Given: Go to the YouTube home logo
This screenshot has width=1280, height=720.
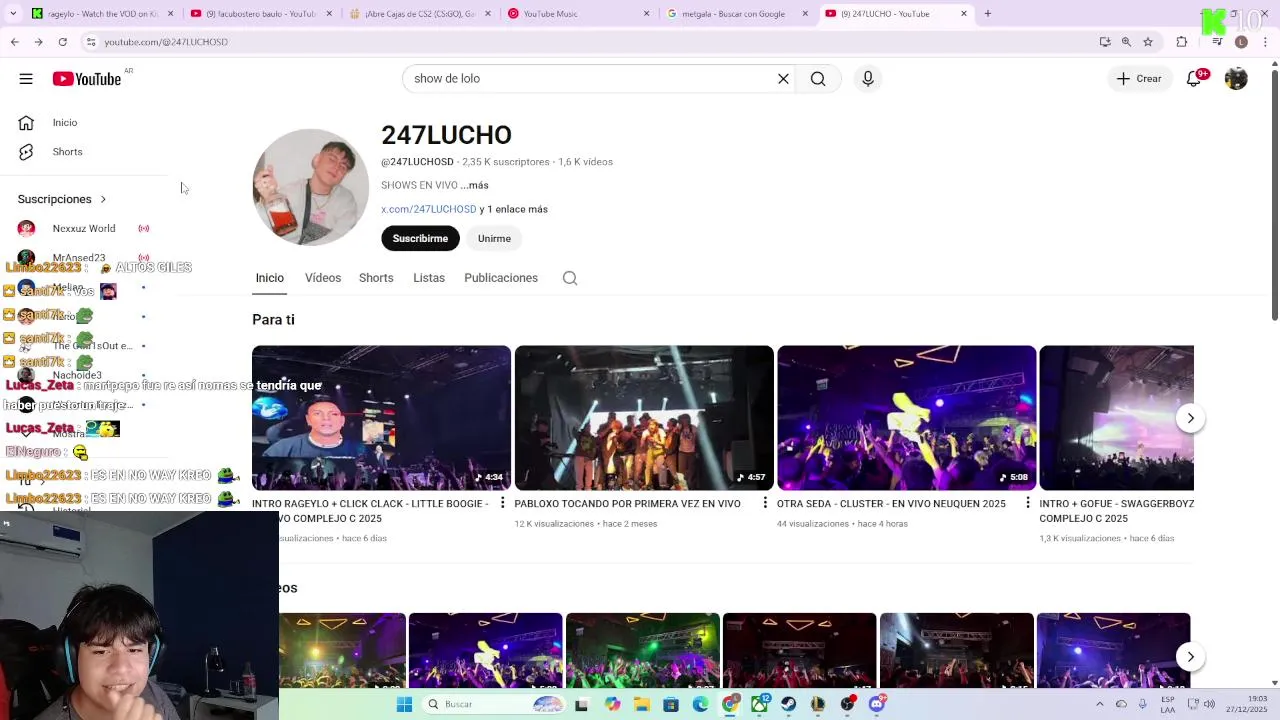Looking at the screenshot, I should tap(87, 79).
